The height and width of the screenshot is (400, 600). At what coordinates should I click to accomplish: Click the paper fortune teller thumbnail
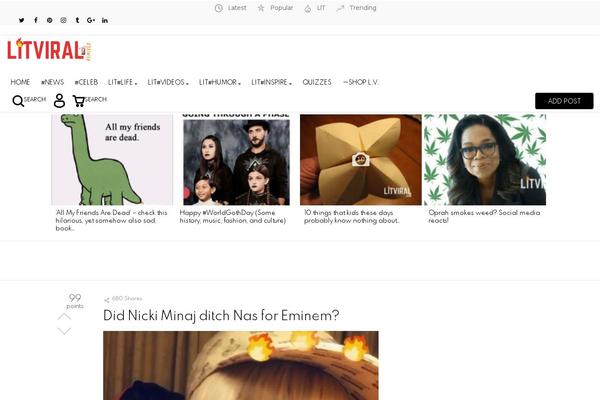coord(360,160)
